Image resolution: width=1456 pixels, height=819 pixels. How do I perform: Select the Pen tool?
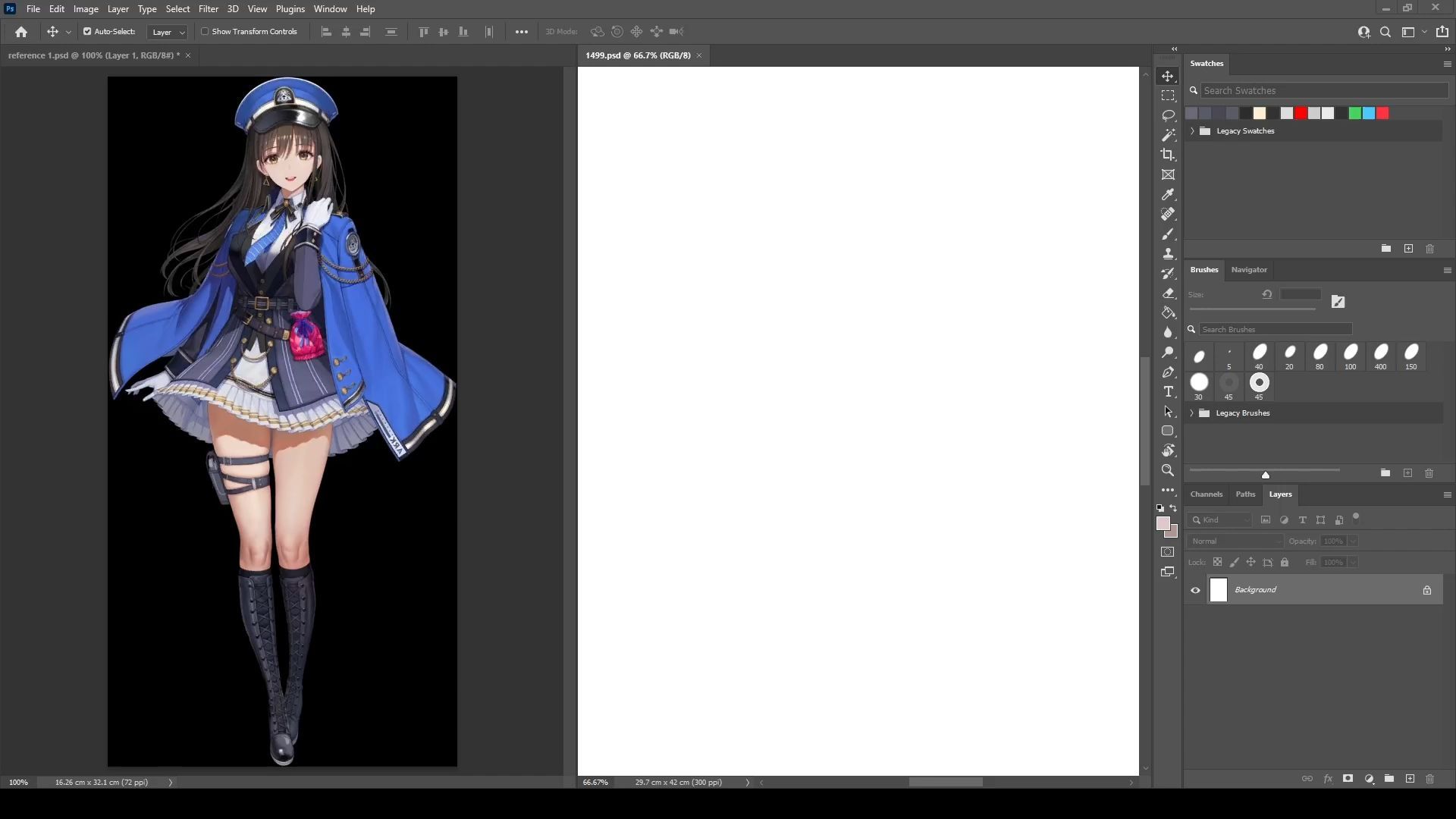coord(1168,372)
